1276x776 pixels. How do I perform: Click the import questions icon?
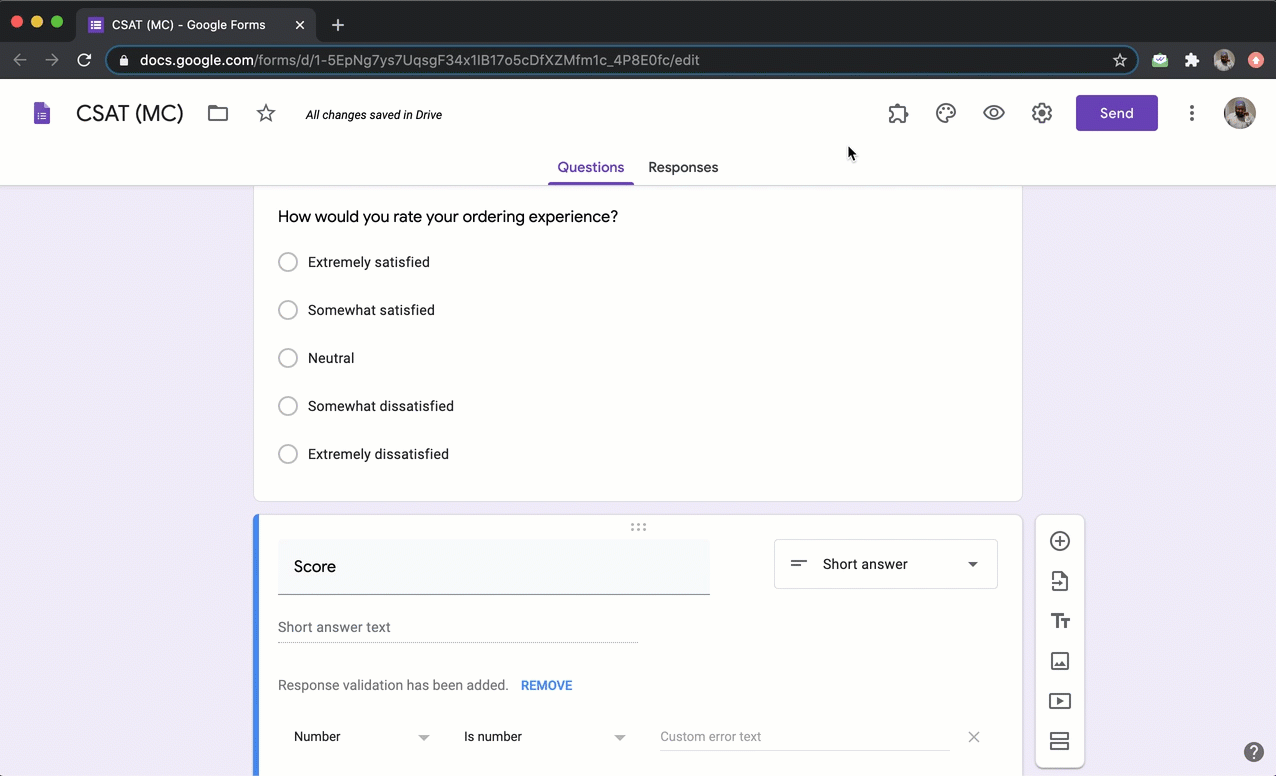(x=1060, y=581)
